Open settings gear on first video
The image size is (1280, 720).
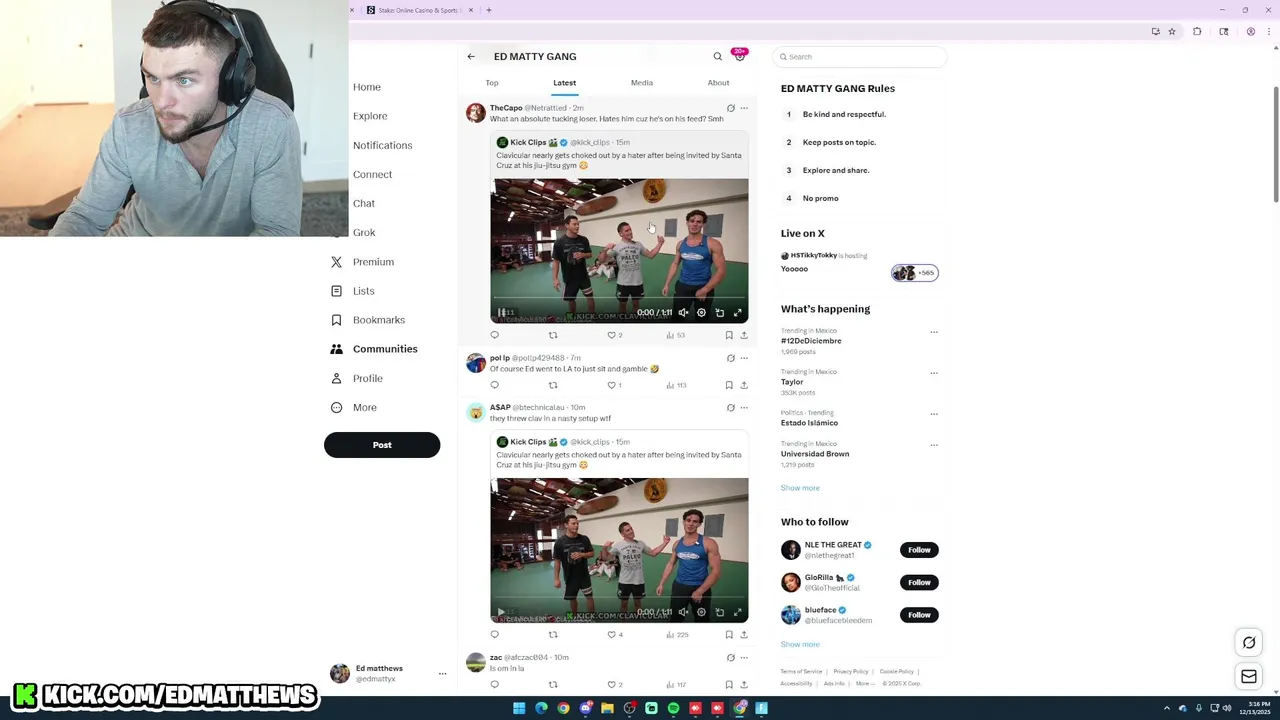701,312
